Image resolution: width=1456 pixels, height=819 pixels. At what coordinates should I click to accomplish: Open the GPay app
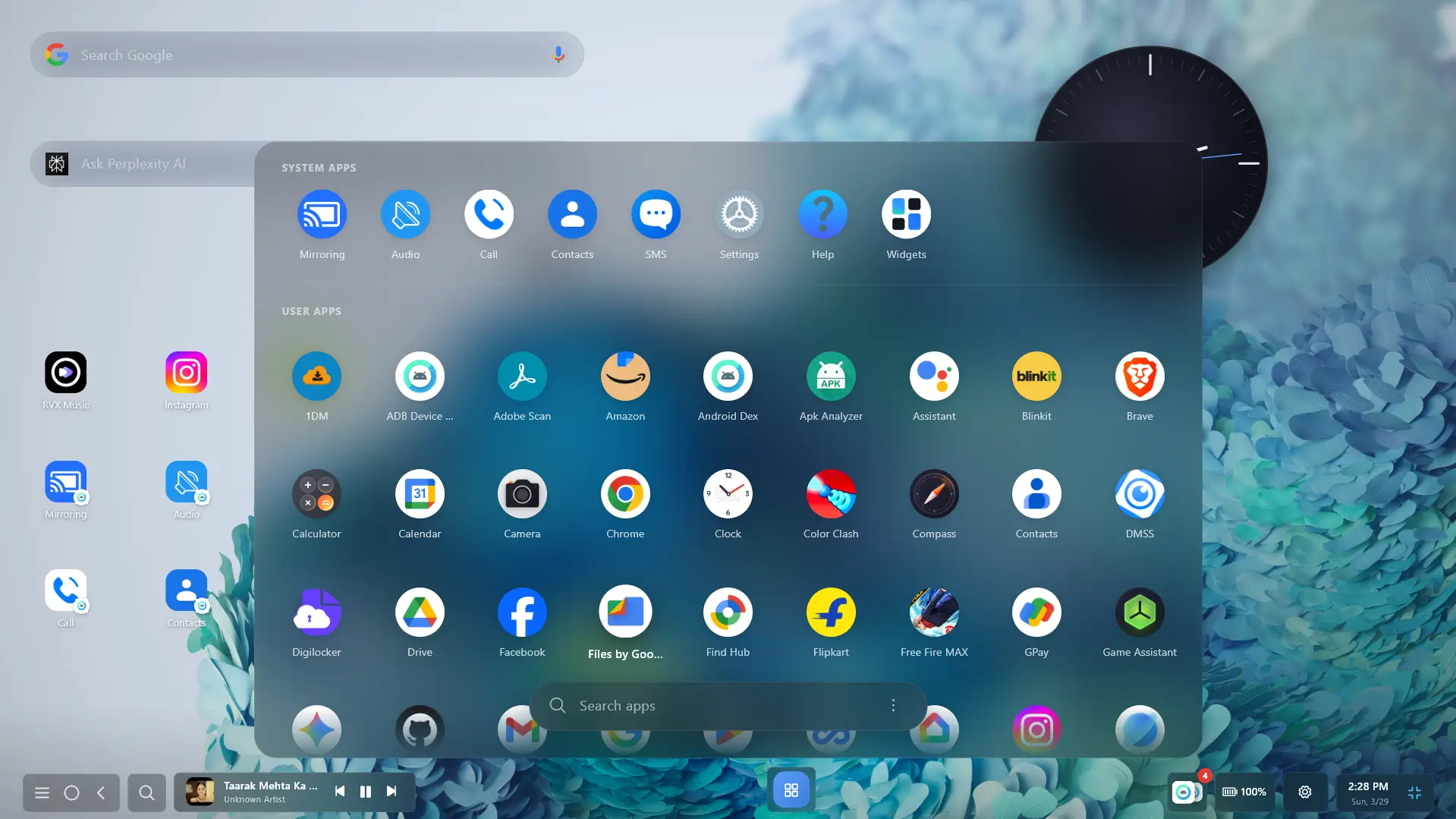pyautogui.click(x=1036, y=613)
